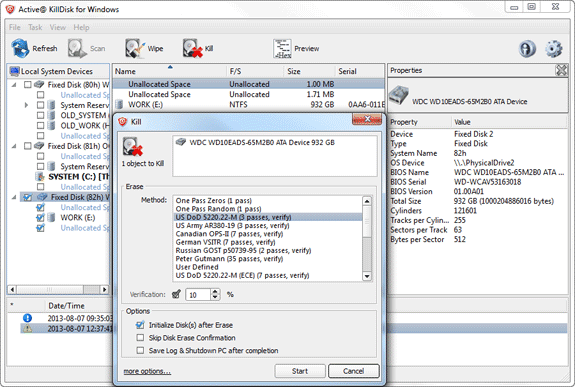Click the Start button
This screenshot has height=387, width=575.
(300, 371)
